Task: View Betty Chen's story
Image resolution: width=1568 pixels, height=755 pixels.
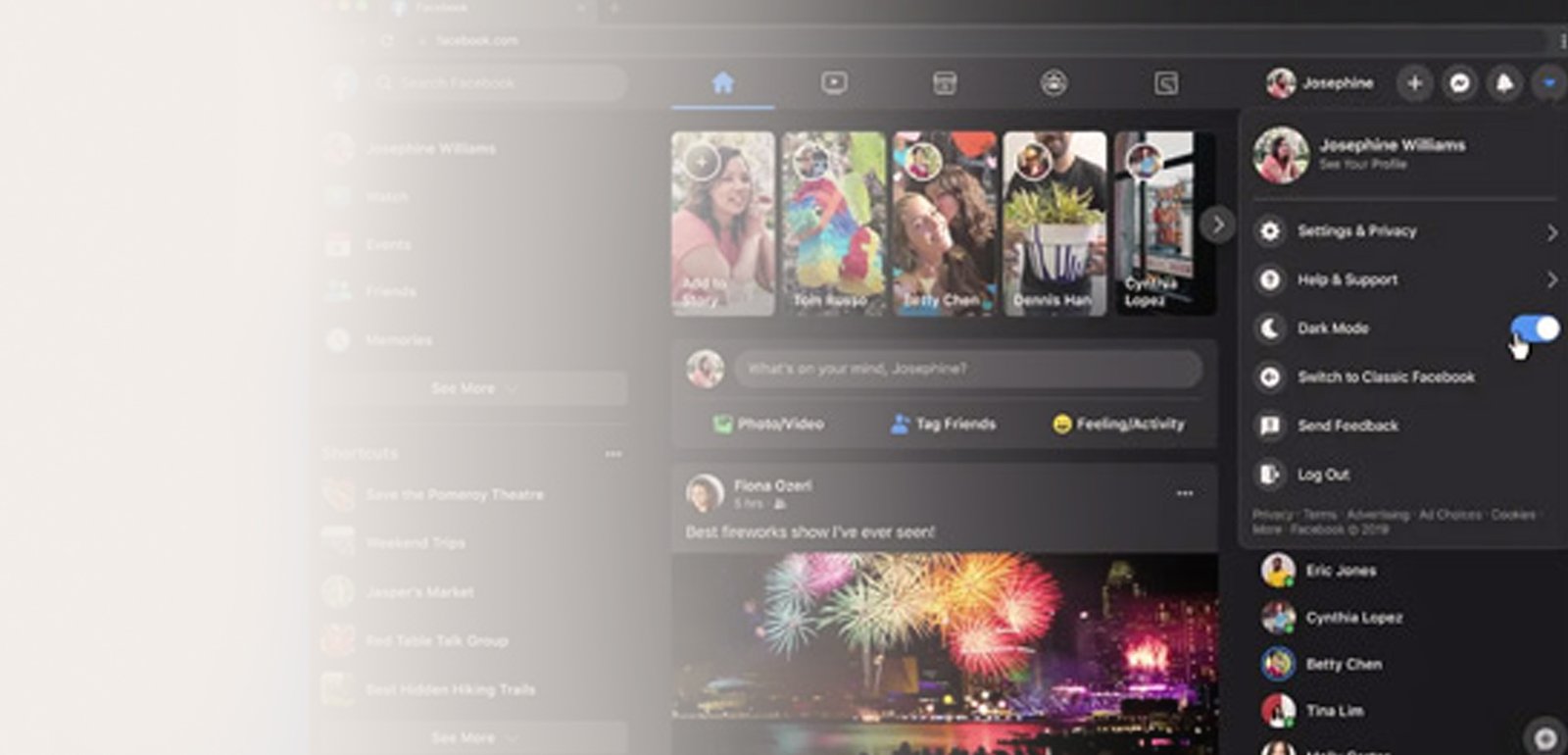Action: pyautogui.click(x=945, y=224)
